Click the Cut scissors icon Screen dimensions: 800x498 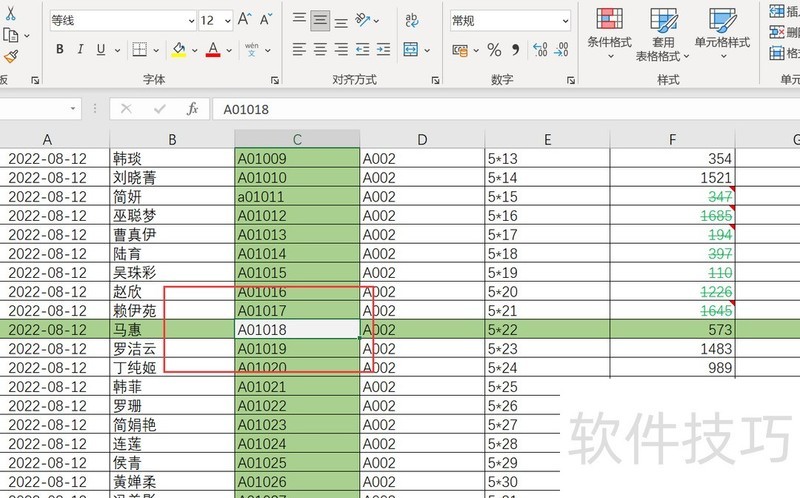click(10, 13)
